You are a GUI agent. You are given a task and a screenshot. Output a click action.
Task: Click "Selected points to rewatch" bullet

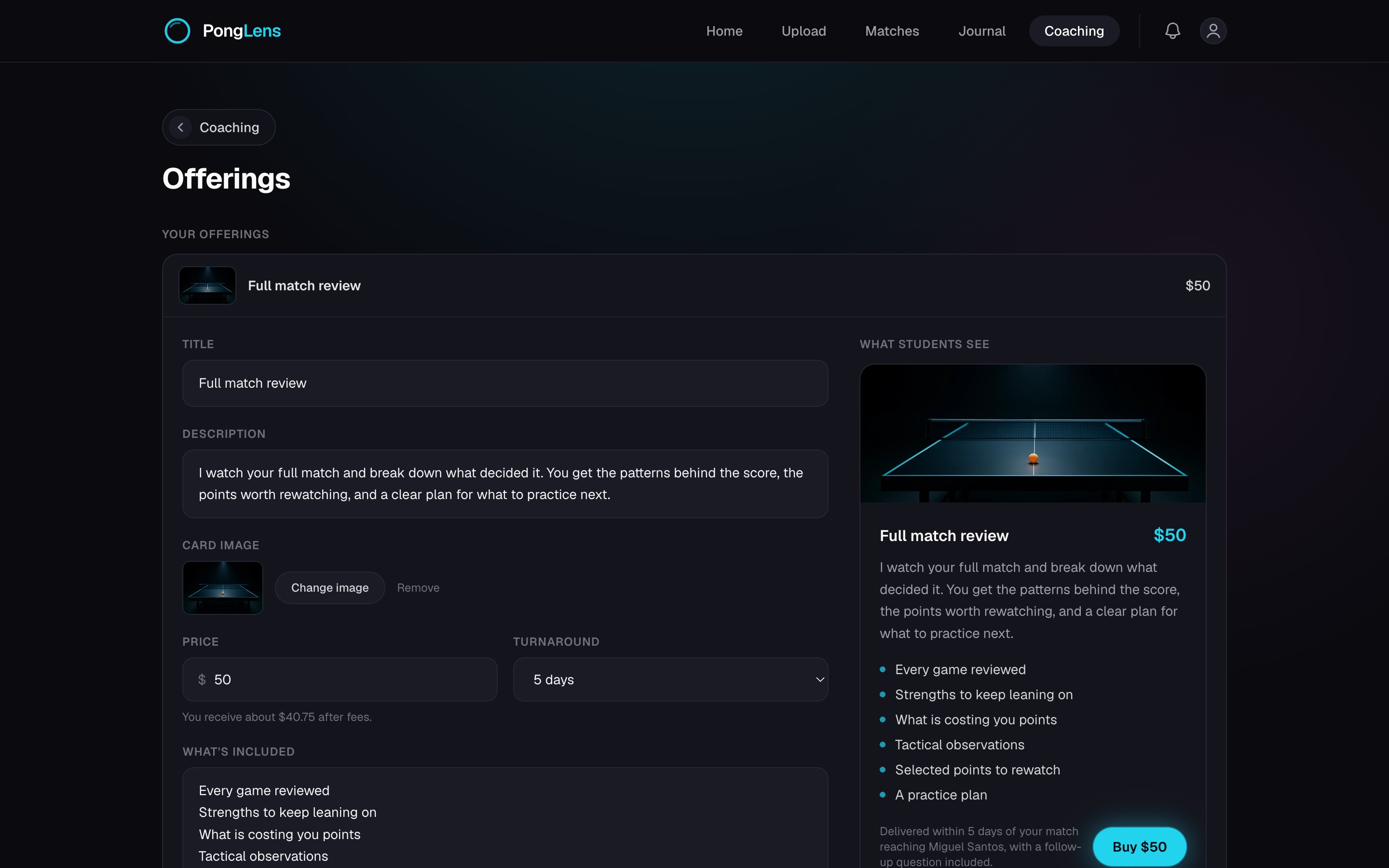pyautogui.click(x=977, y=770)
